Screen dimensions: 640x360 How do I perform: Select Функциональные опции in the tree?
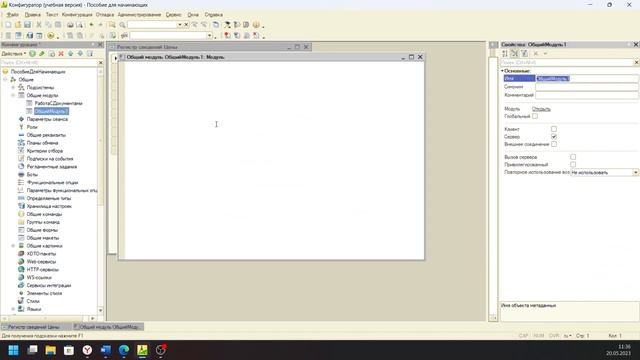[x=52, y=182]
